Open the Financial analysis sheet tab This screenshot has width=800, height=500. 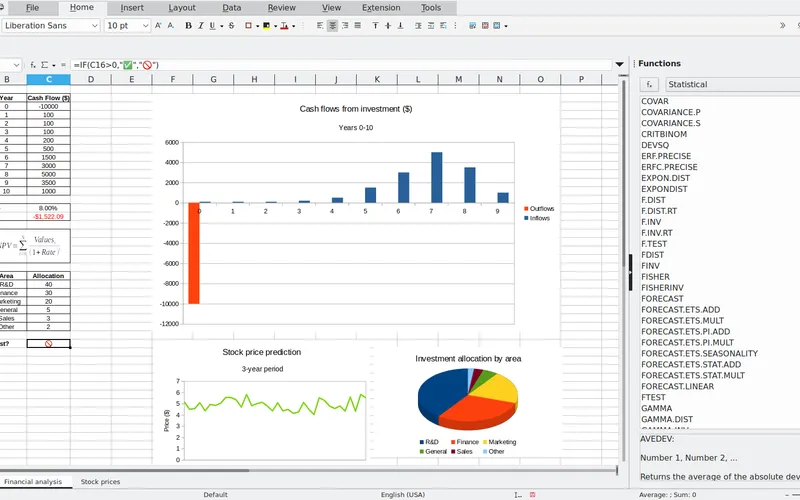(33, 482)
